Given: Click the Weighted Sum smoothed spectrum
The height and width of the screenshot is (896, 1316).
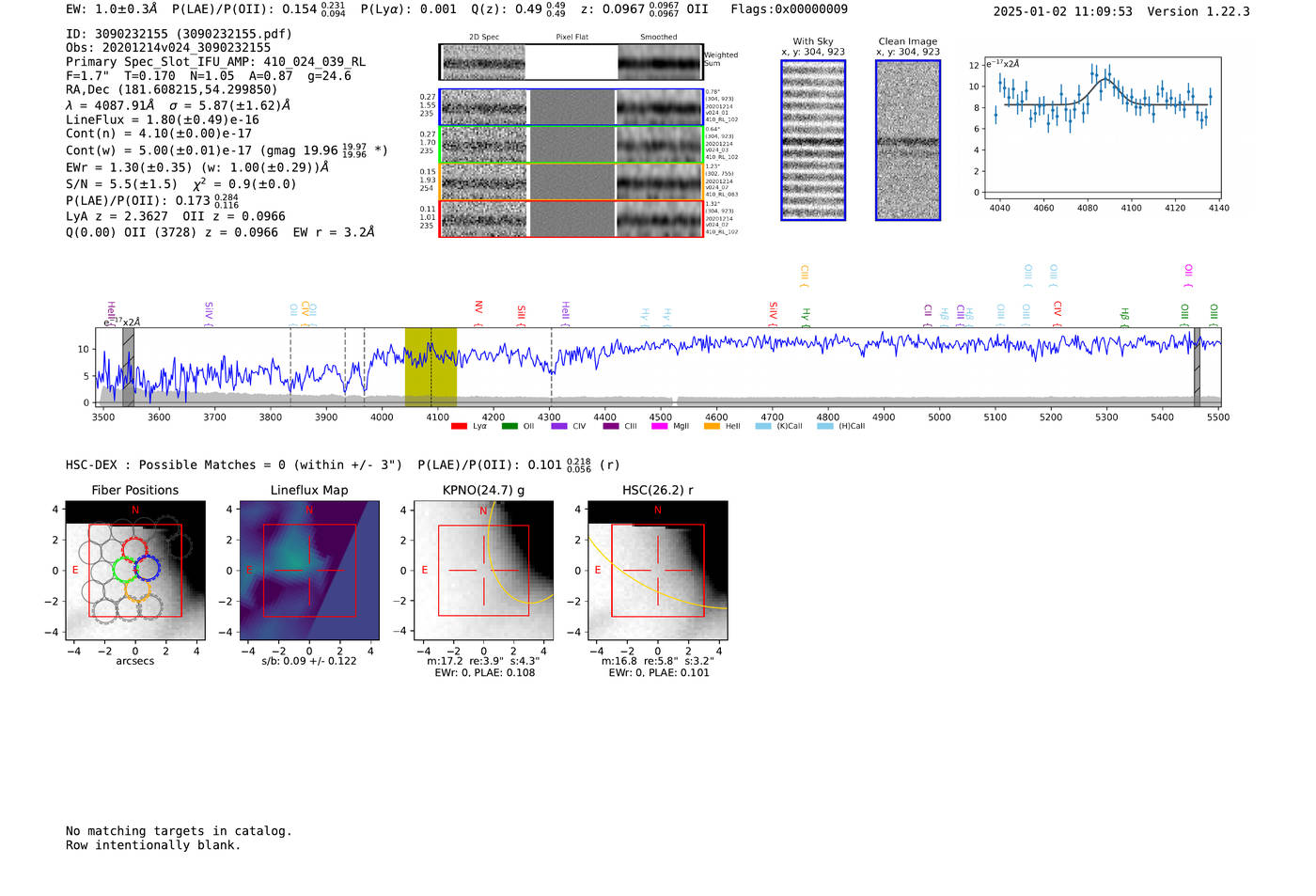Looking at the screenshot, I should (660, 63).
